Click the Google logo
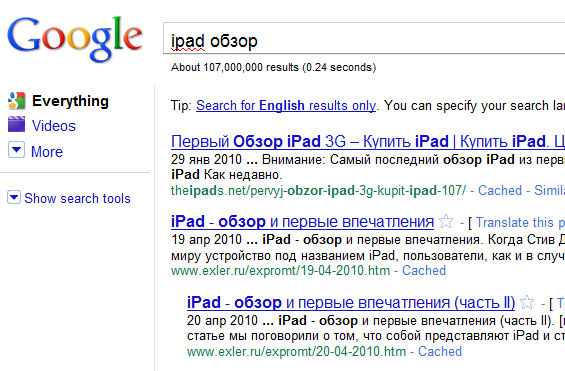Viewport: 565px width, 371px height. (75, 38)
